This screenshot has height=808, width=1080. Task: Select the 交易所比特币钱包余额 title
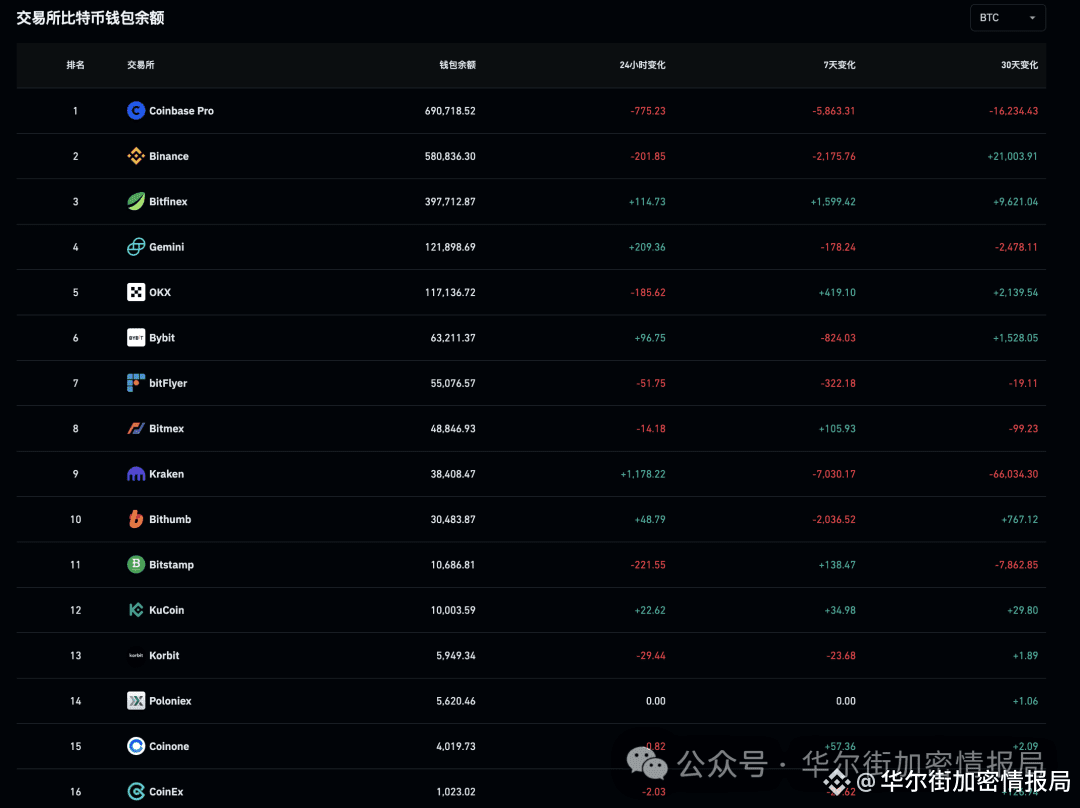[90, 18]
